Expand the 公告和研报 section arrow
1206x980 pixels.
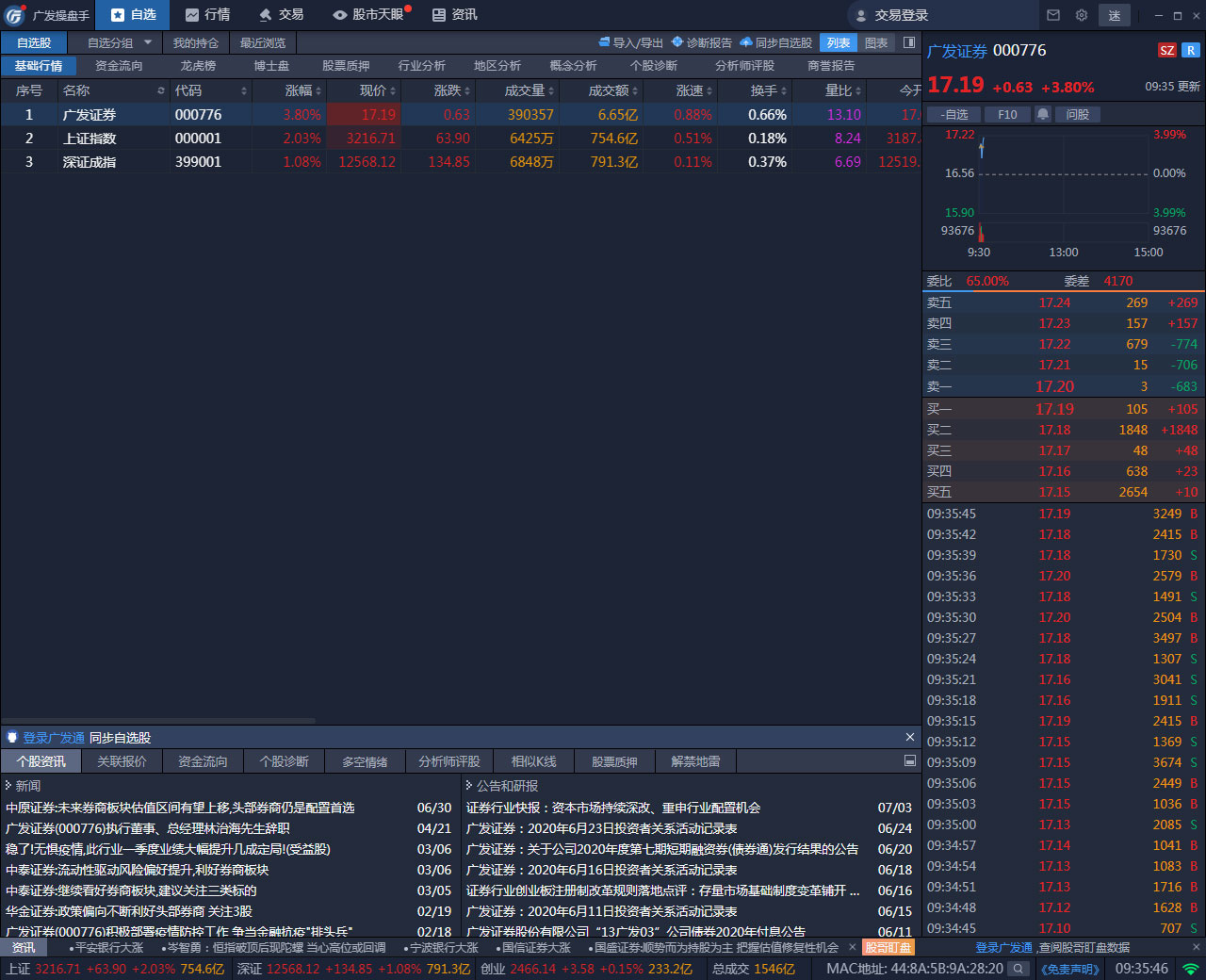click(x=469, y=785)
